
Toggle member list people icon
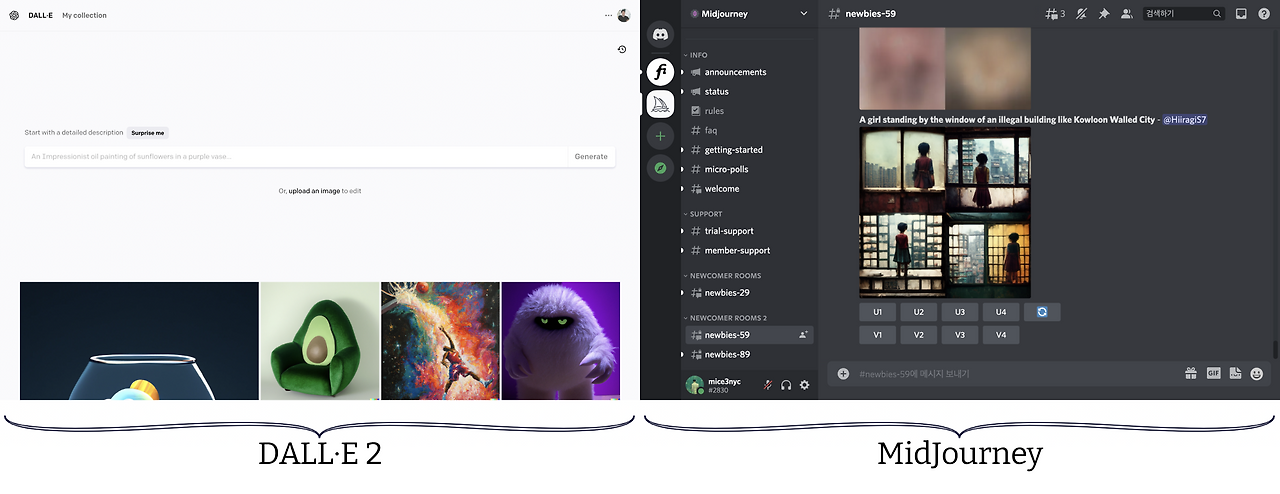[1127, 14]
